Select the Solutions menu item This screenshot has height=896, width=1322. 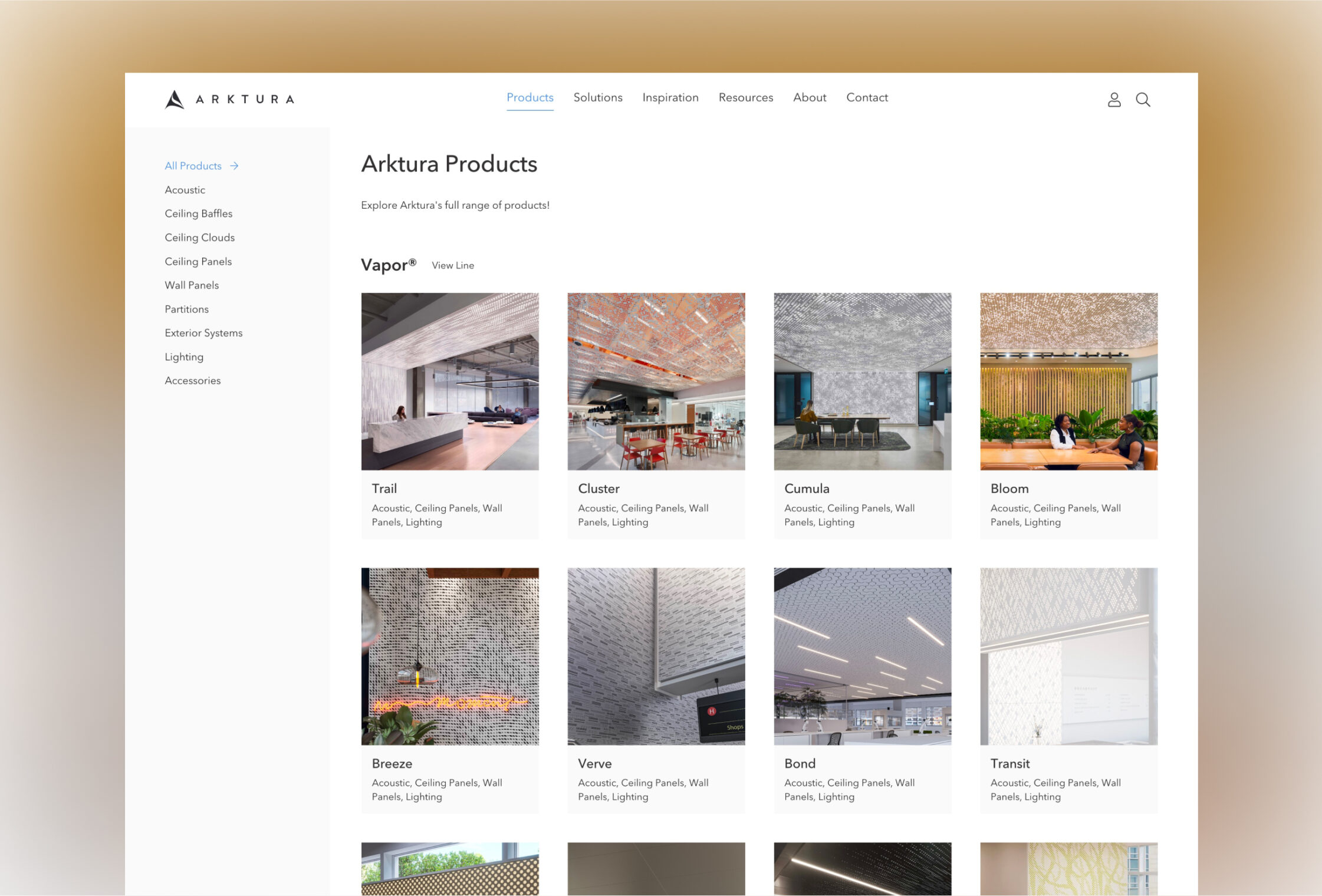pos(597,97)
